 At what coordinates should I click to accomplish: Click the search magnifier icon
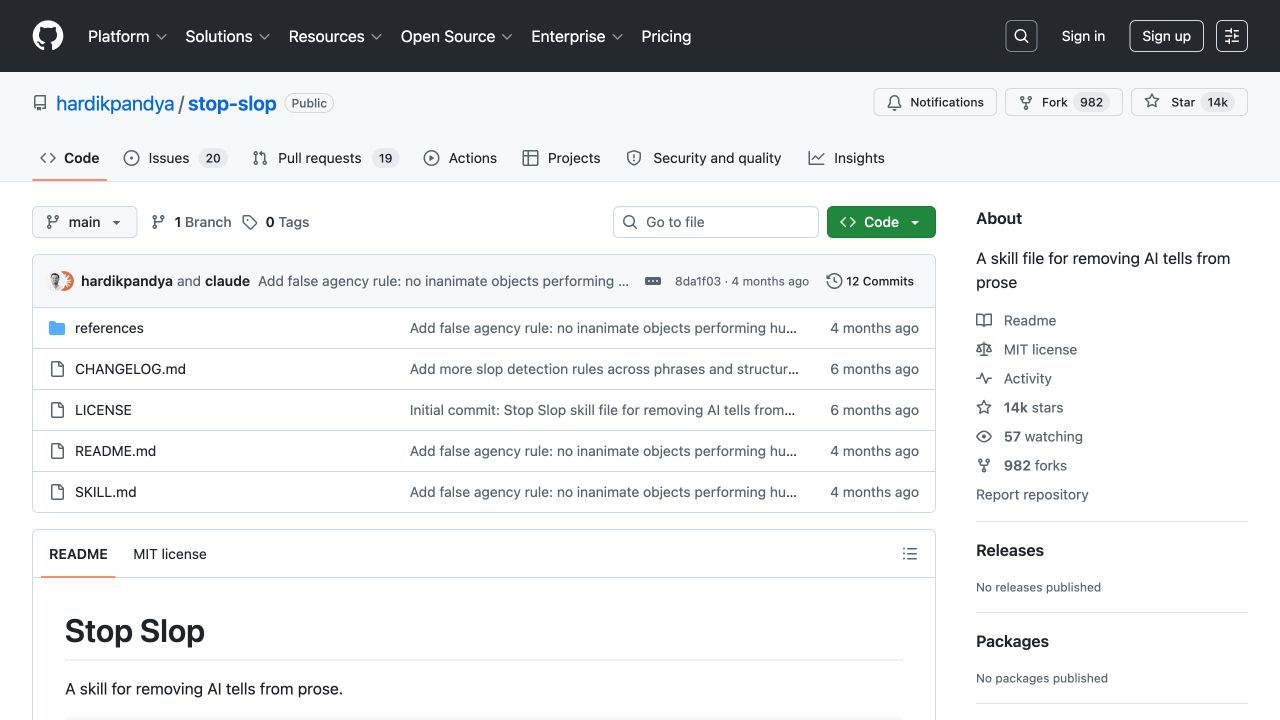point(1021,36)
